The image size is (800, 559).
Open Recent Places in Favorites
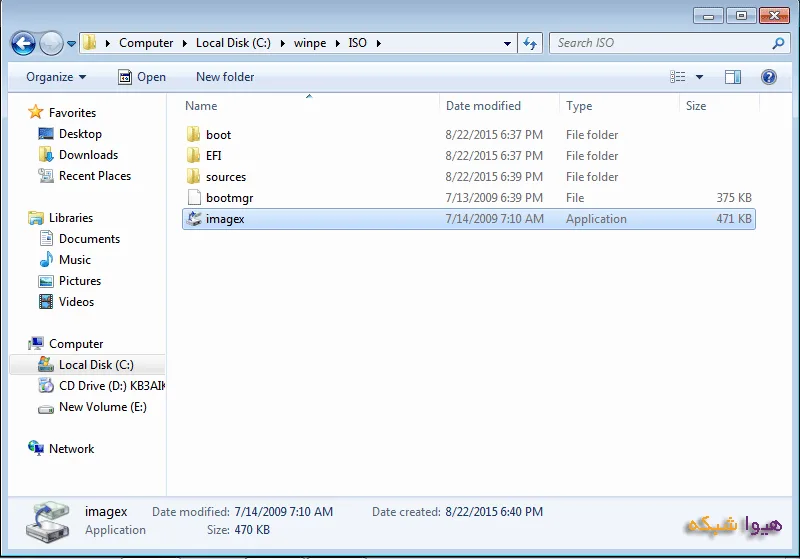click(95, 175)
